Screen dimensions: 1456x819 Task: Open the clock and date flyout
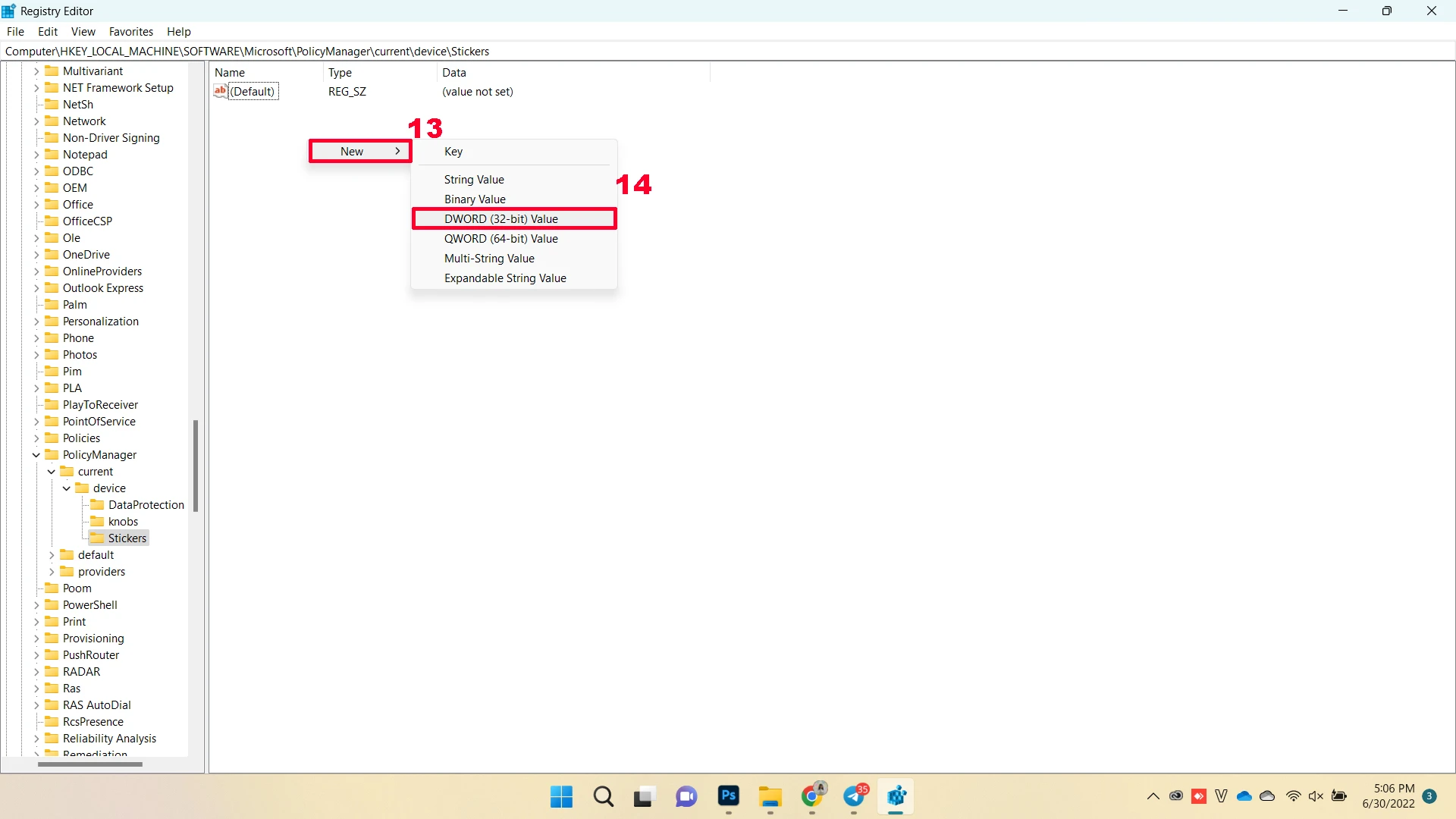(x=1389, y=796)
